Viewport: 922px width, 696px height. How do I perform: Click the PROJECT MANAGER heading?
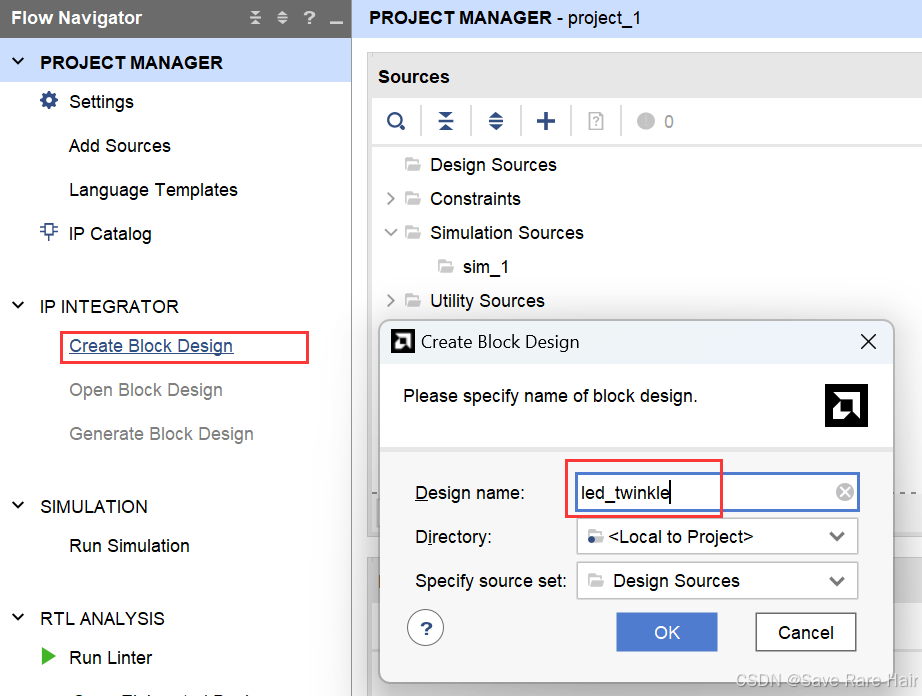131,62
